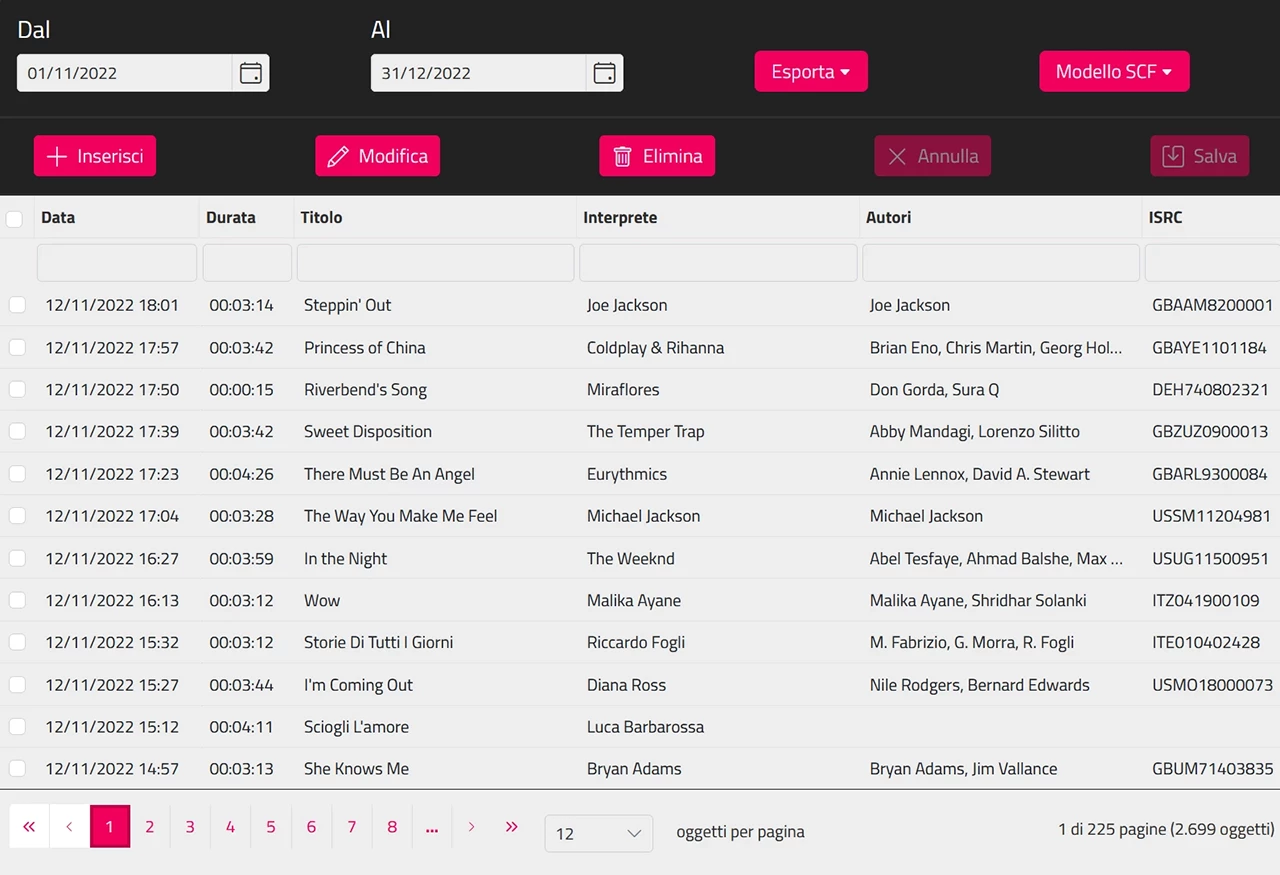Focus the Interprete column filter box
Viewport: 1280px width, 875px height.
pyautogui.click(x=718, y=263)
